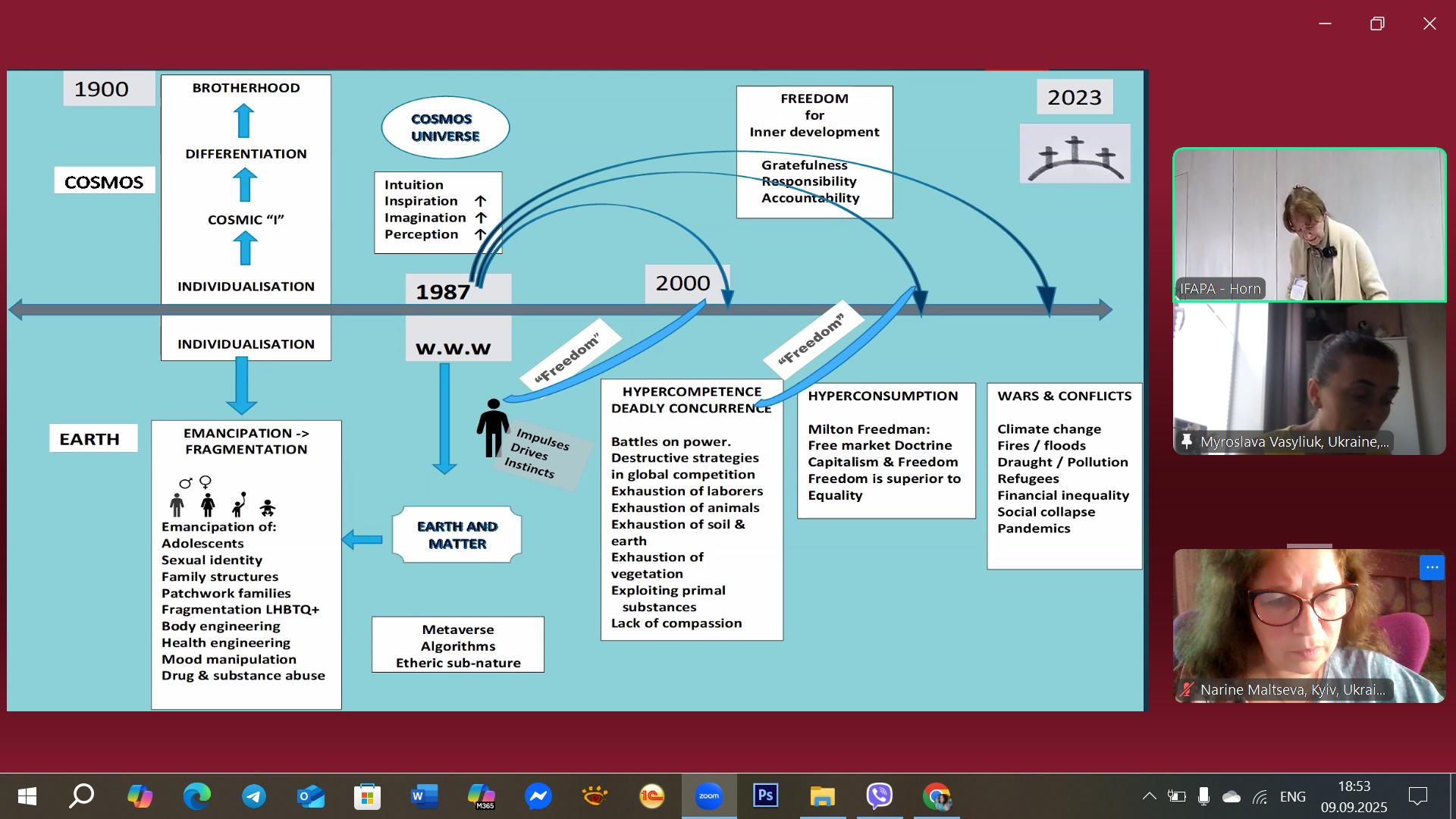Screen dimensions: 1456x819
Task: Switch the ENG input language indicator
Action: click(1292, 796)
